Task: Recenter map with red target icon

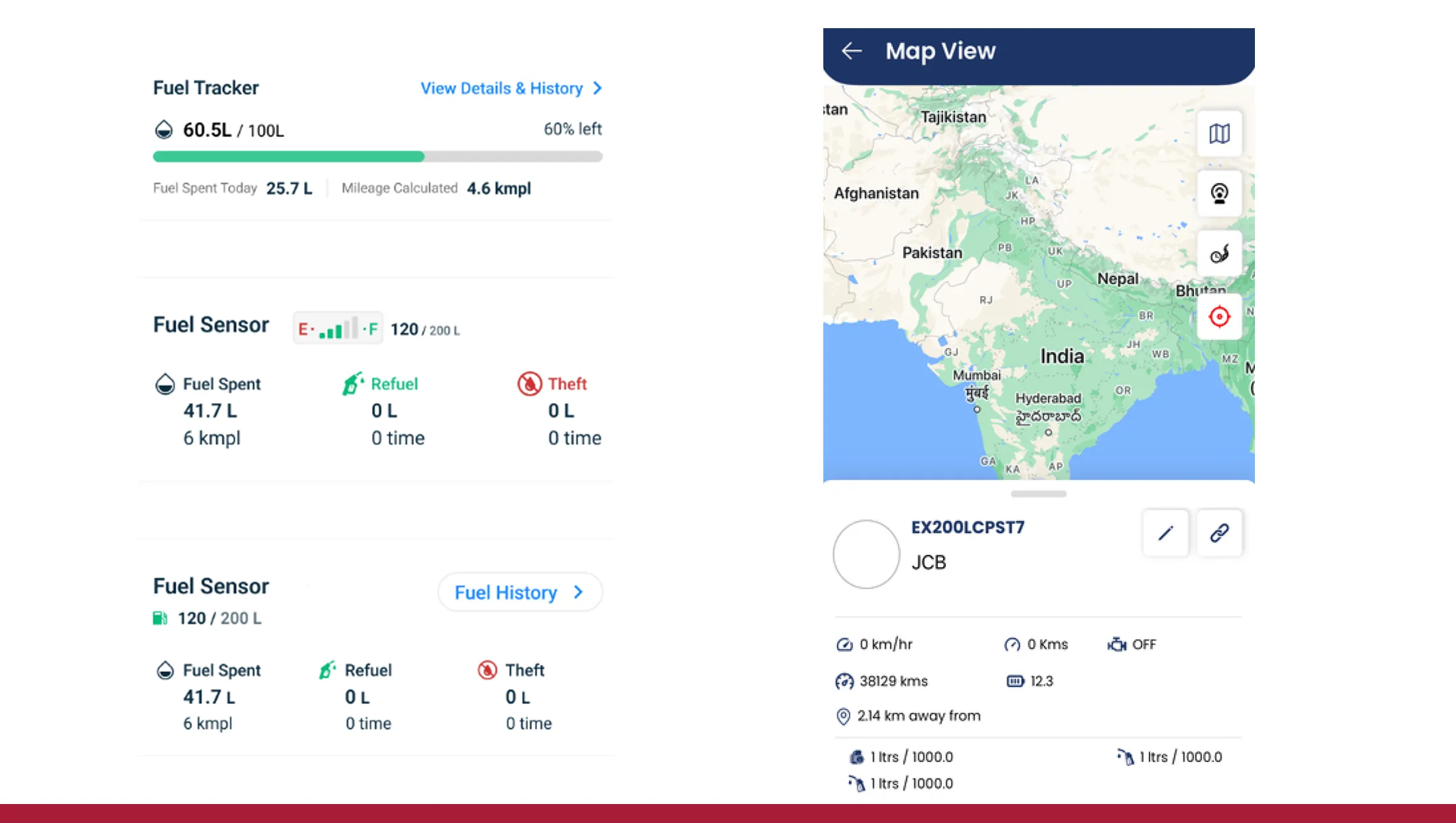Action: (1219, 317)
